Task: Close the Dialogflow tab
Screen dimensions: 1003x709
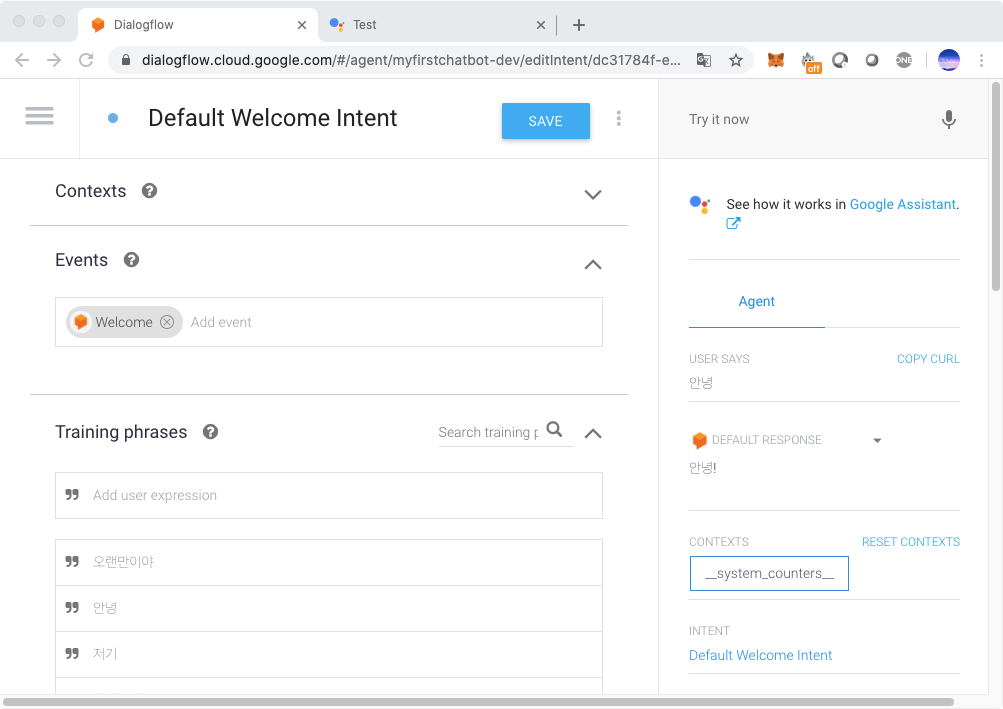Action: [x=302, y=25]
